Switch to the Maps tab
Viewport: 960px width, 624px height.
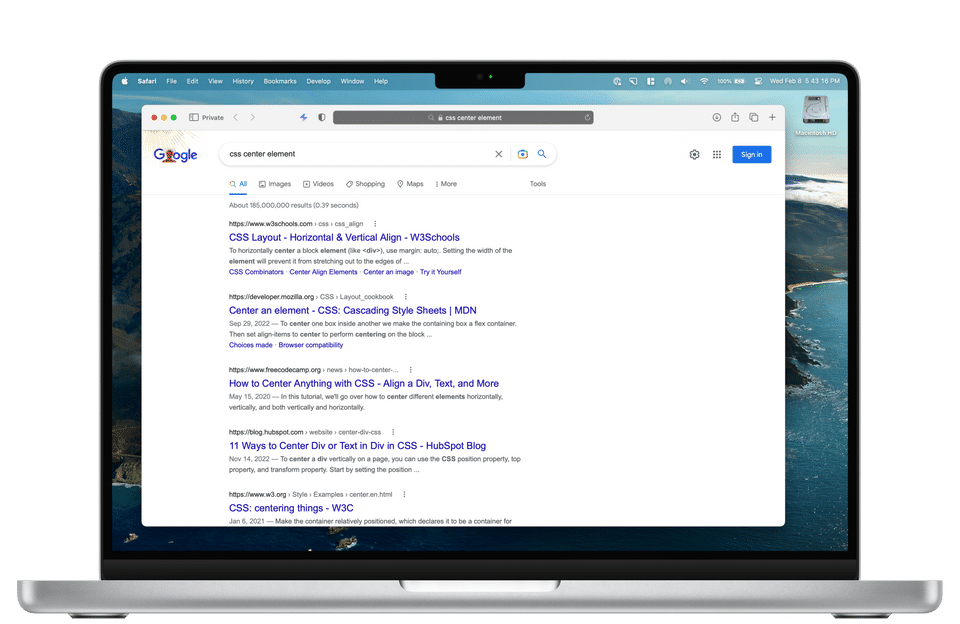410,184
